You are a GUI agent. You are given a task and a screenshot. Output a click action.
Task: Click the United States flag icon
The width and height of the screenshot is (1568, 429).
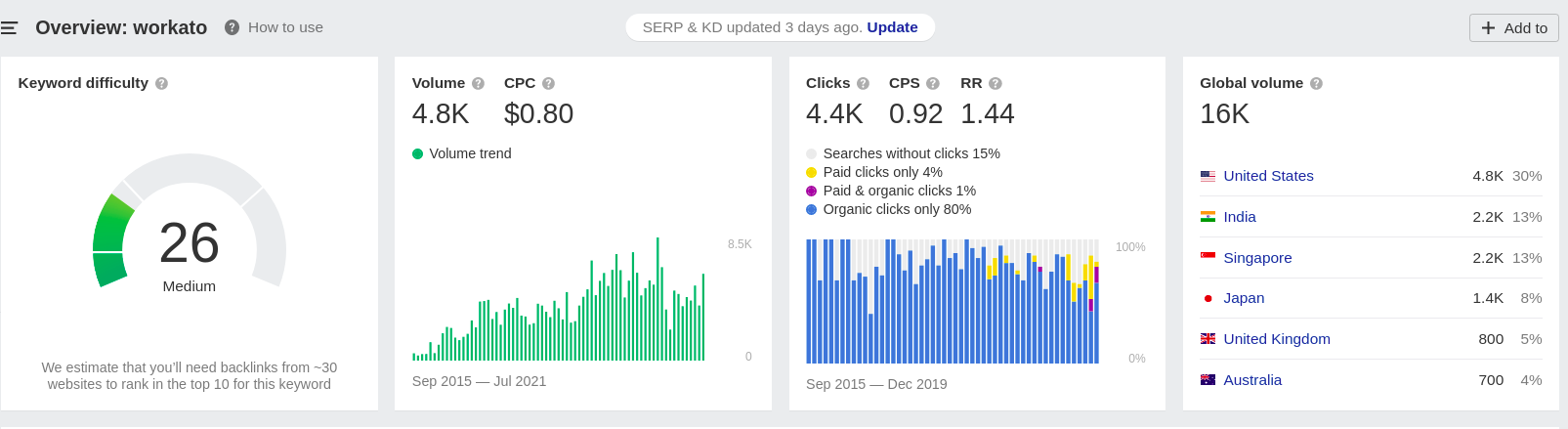pos(1208,176)
